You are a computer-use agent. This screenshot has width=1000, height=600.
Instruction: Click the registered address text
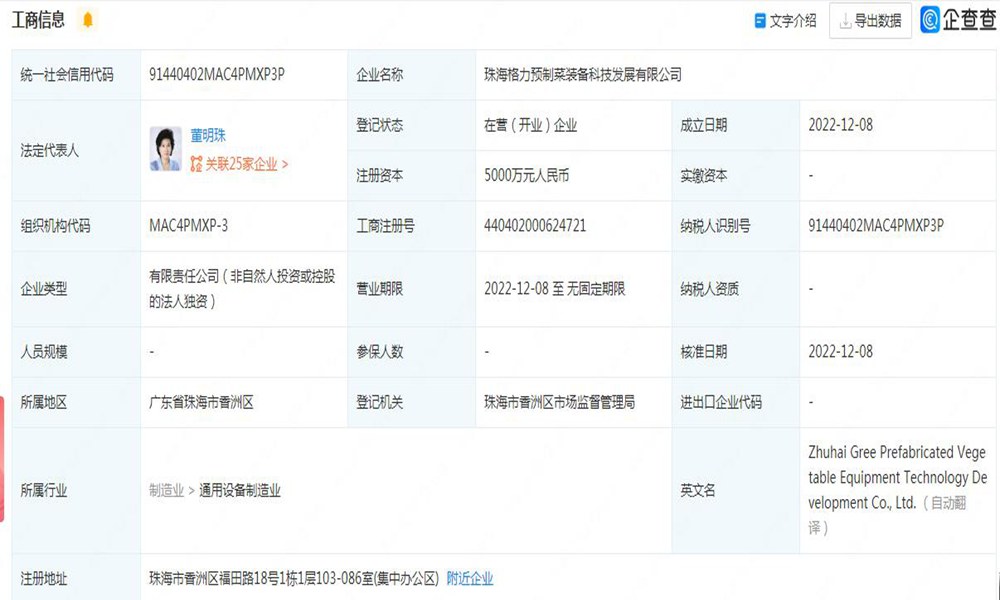293,578
